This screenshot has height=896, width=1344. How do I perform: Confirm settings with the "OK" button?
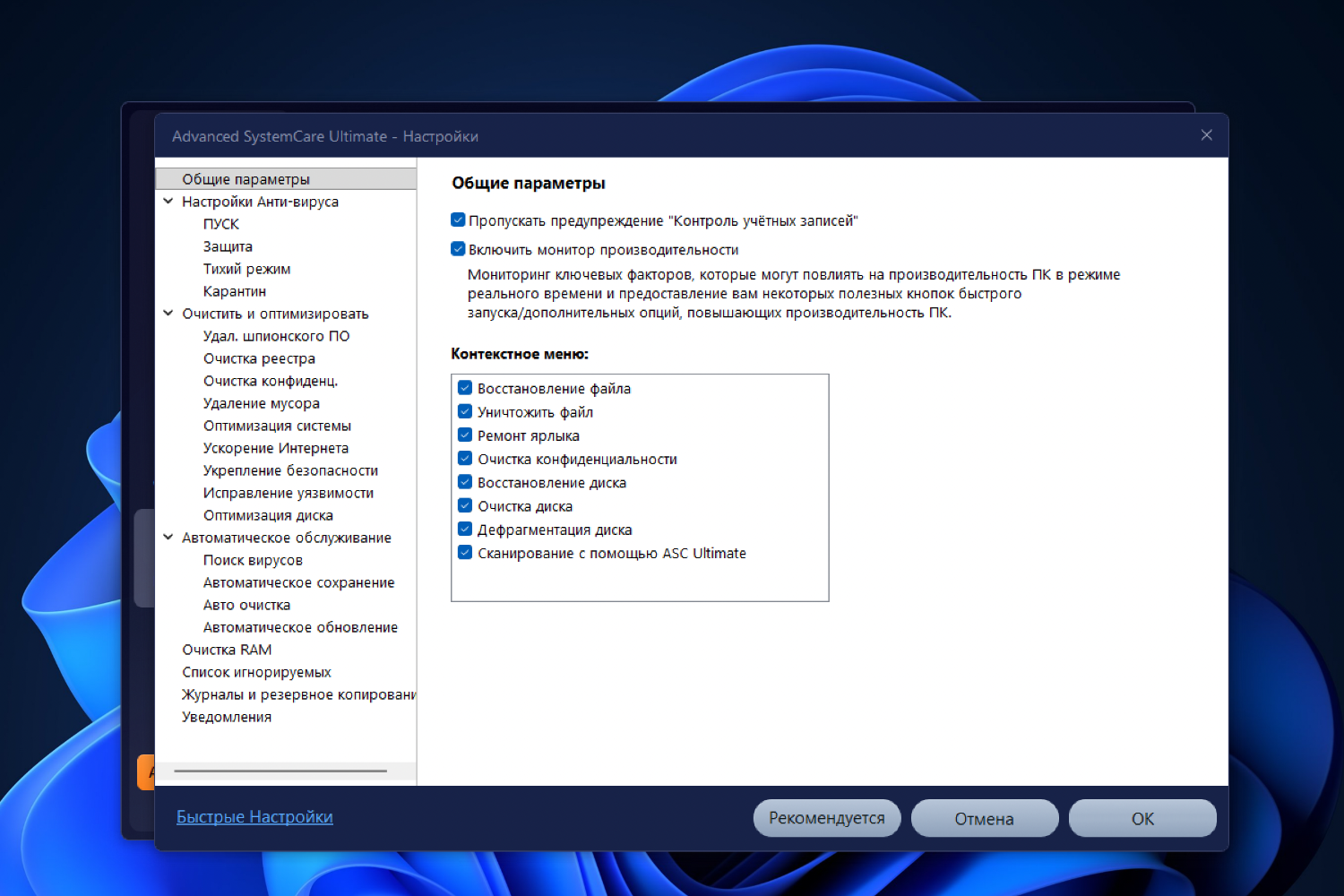[x=1142, y=818]
